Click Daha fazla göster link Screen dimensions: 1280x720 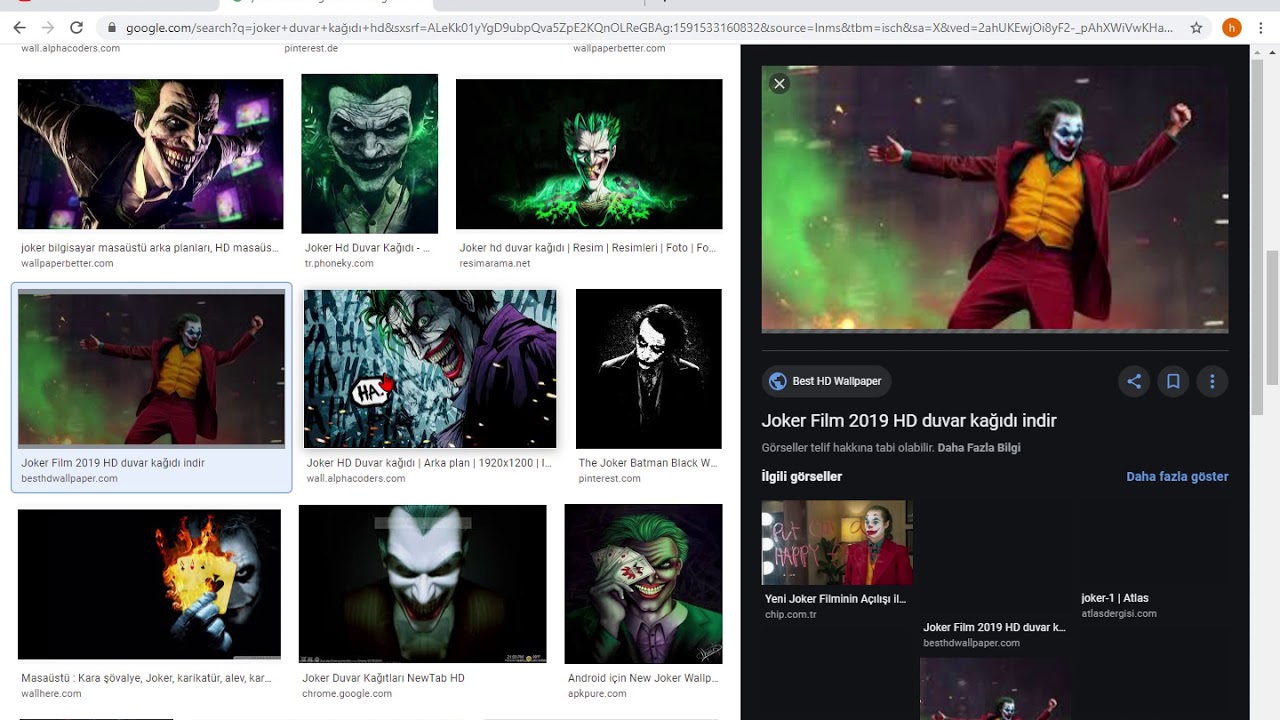[1177, 477]
